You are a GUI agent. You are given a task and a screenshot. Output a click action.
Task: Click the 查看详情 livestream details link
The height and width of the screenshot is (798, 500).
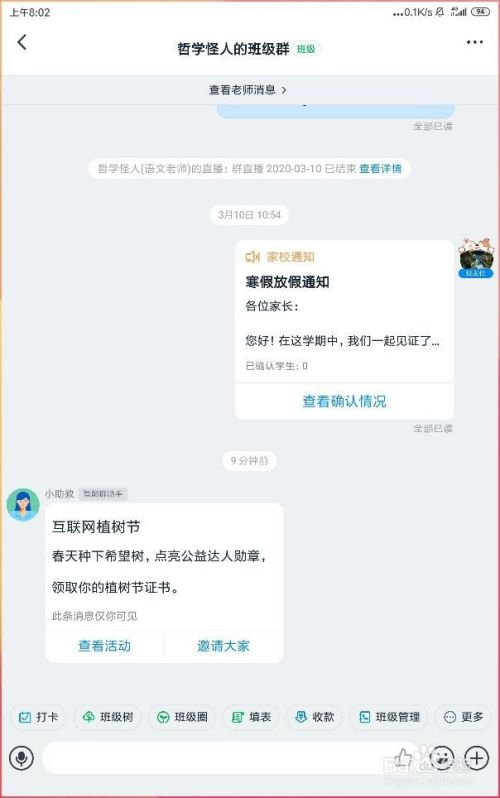tap(380, 168)
